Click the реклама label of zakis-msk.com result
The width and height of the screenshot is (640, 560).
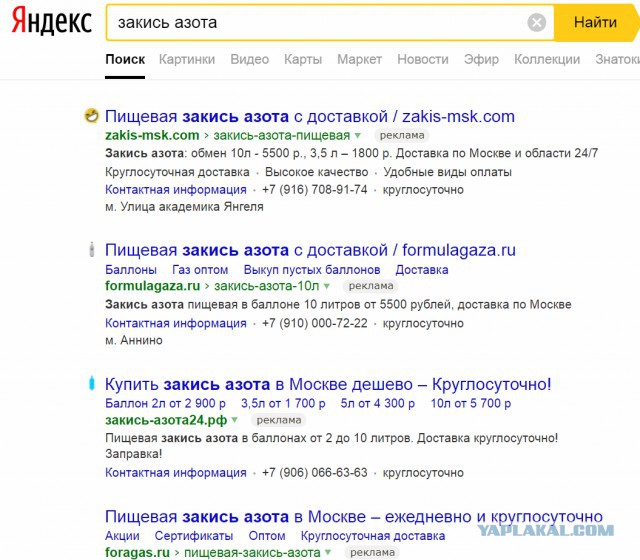tap(402, 136)
